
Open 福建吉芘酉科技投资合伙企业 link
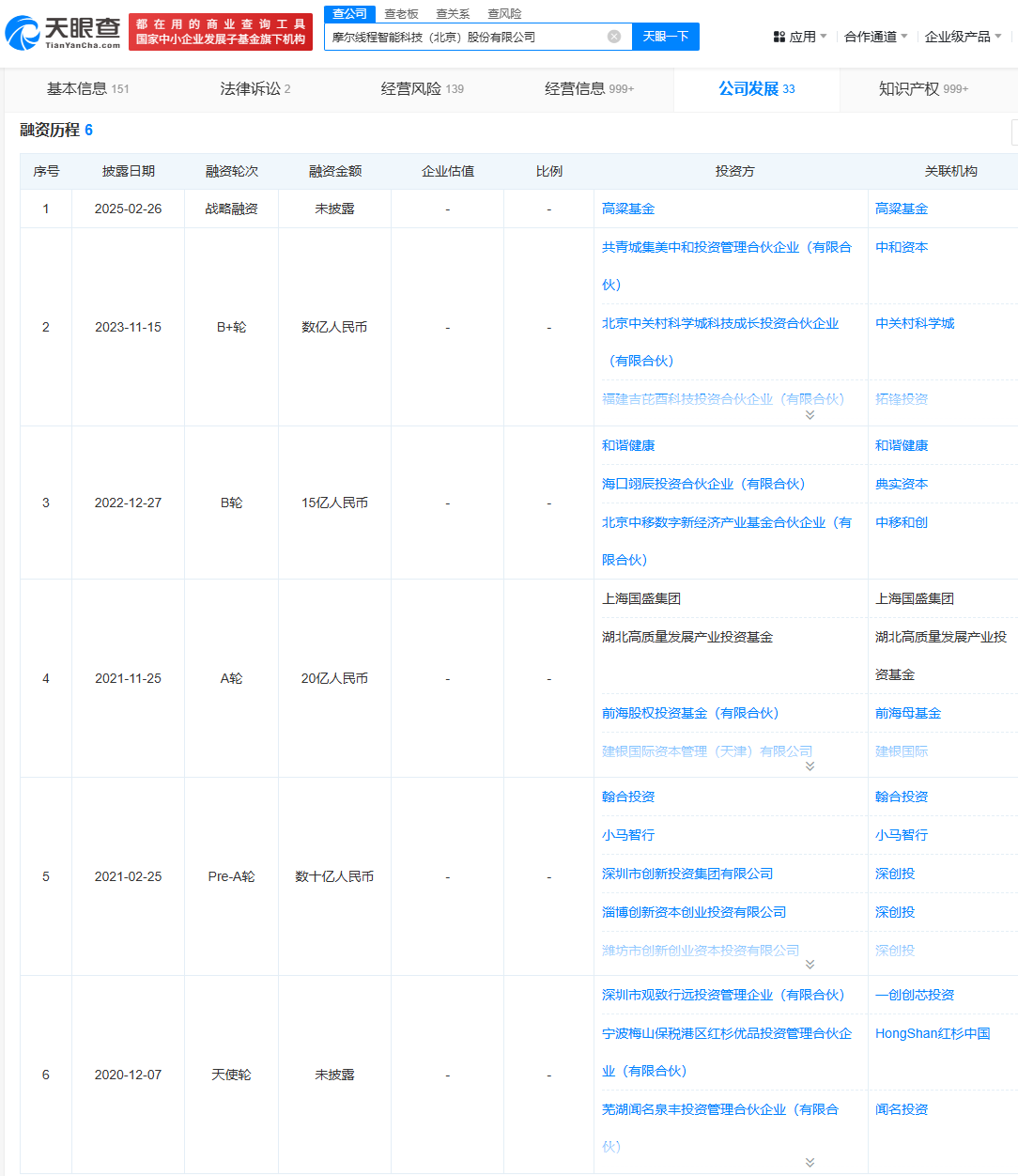(723, 399)
